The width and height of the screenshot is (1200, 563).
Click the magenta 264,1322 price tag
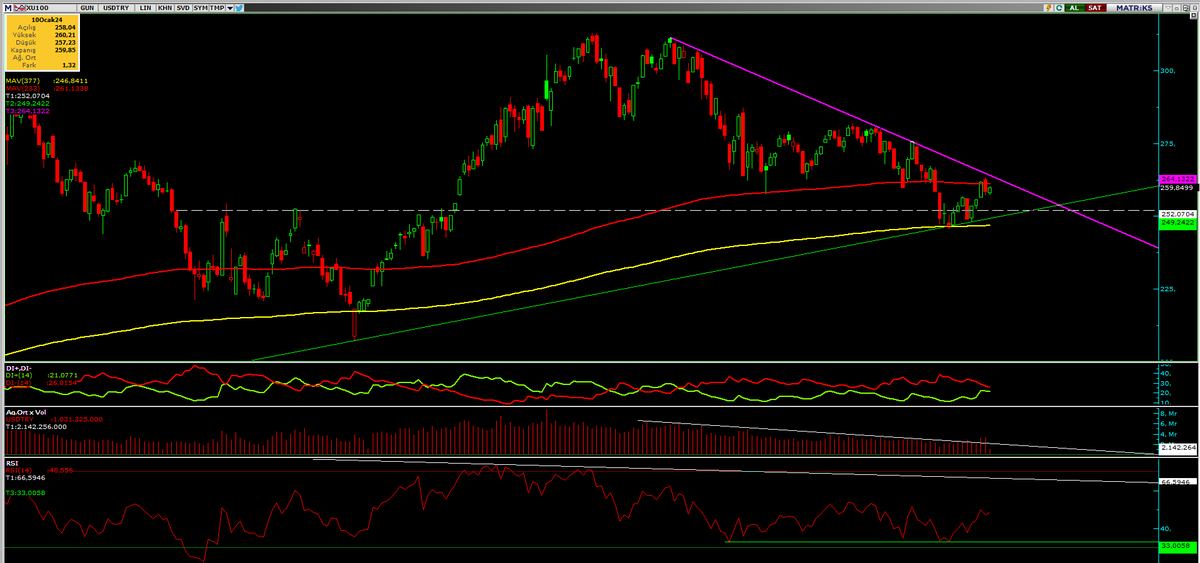[1176, 179]
